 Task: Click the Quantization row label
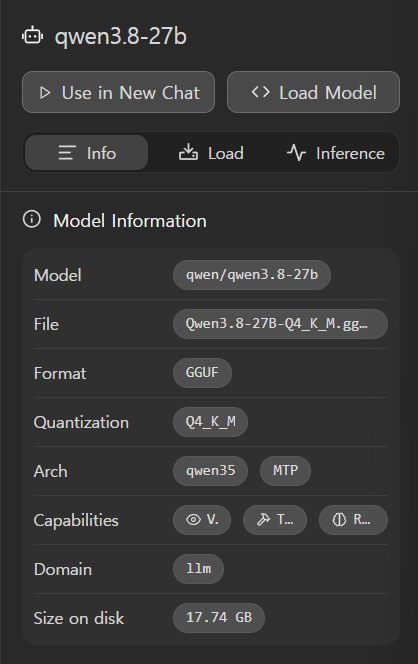81,422
